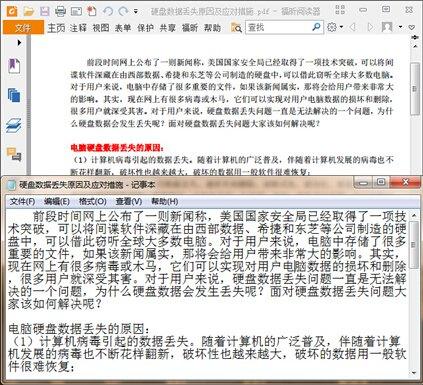Switch to the 主页 ribbon tab

[x=56, y=28]
